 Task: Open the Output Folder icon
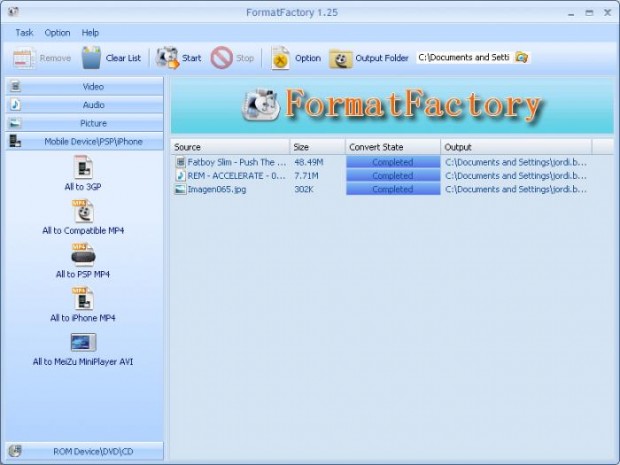point(340,58)
